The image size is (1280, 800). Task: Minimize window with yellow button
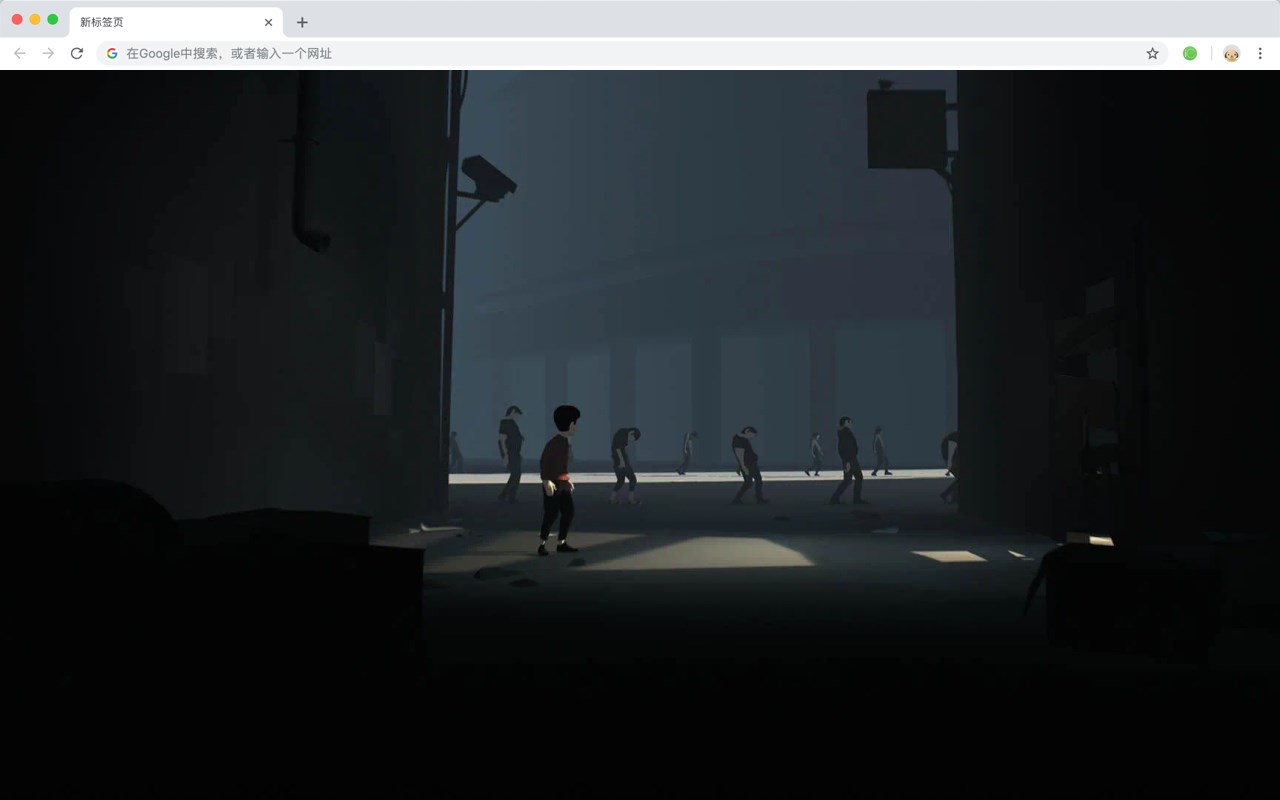pyautogui.click(x=35, y=19)
